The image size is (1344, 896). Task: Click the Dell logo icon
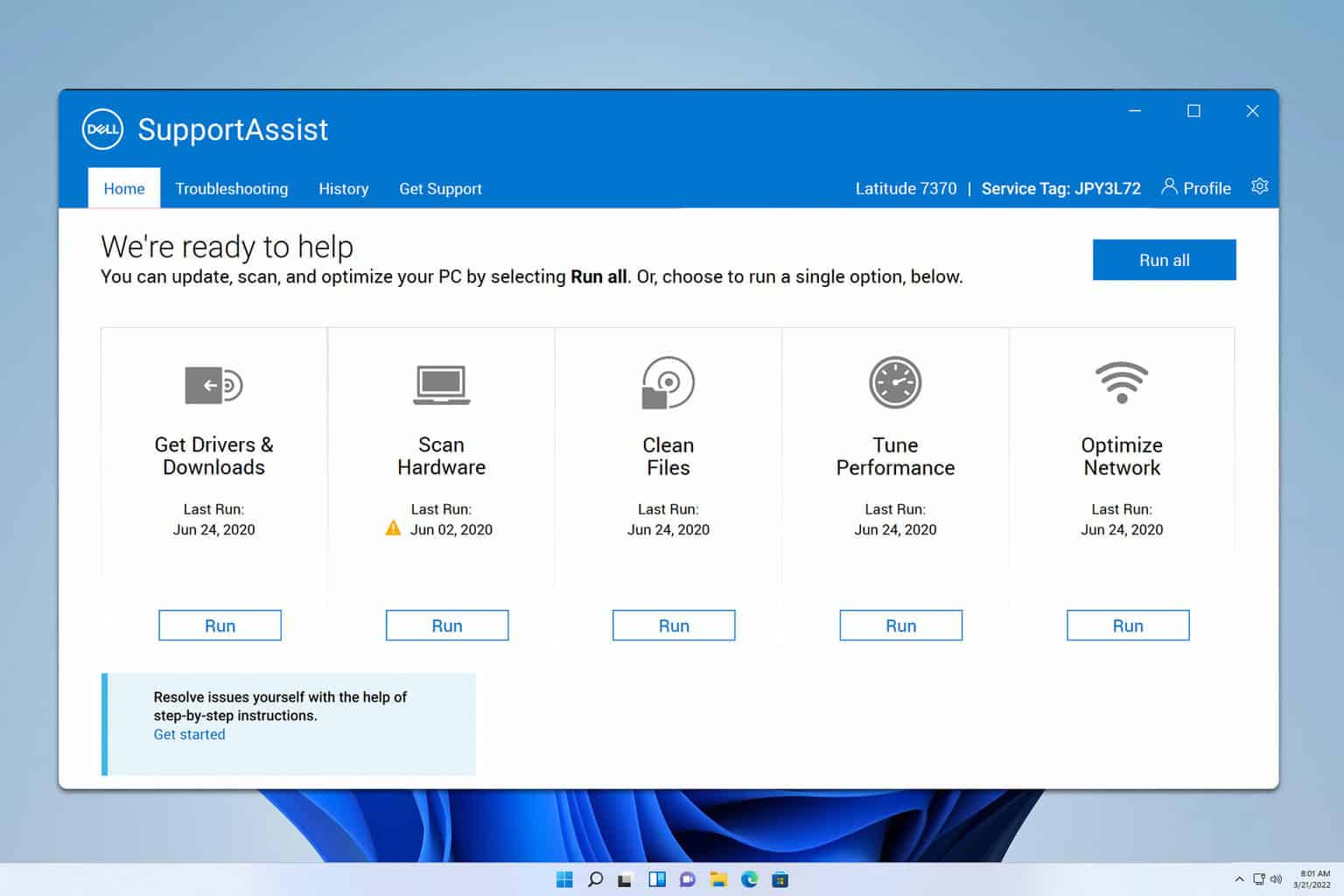coord(102,129)
